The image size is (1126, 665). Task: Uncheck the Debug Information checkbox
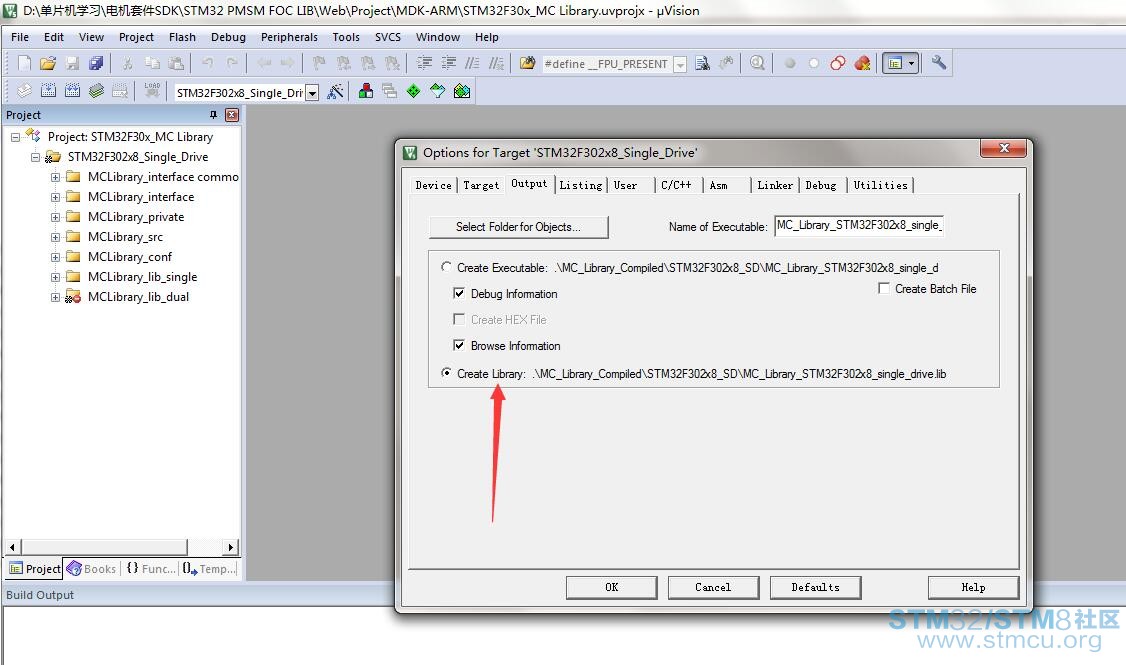click(459, 293)
